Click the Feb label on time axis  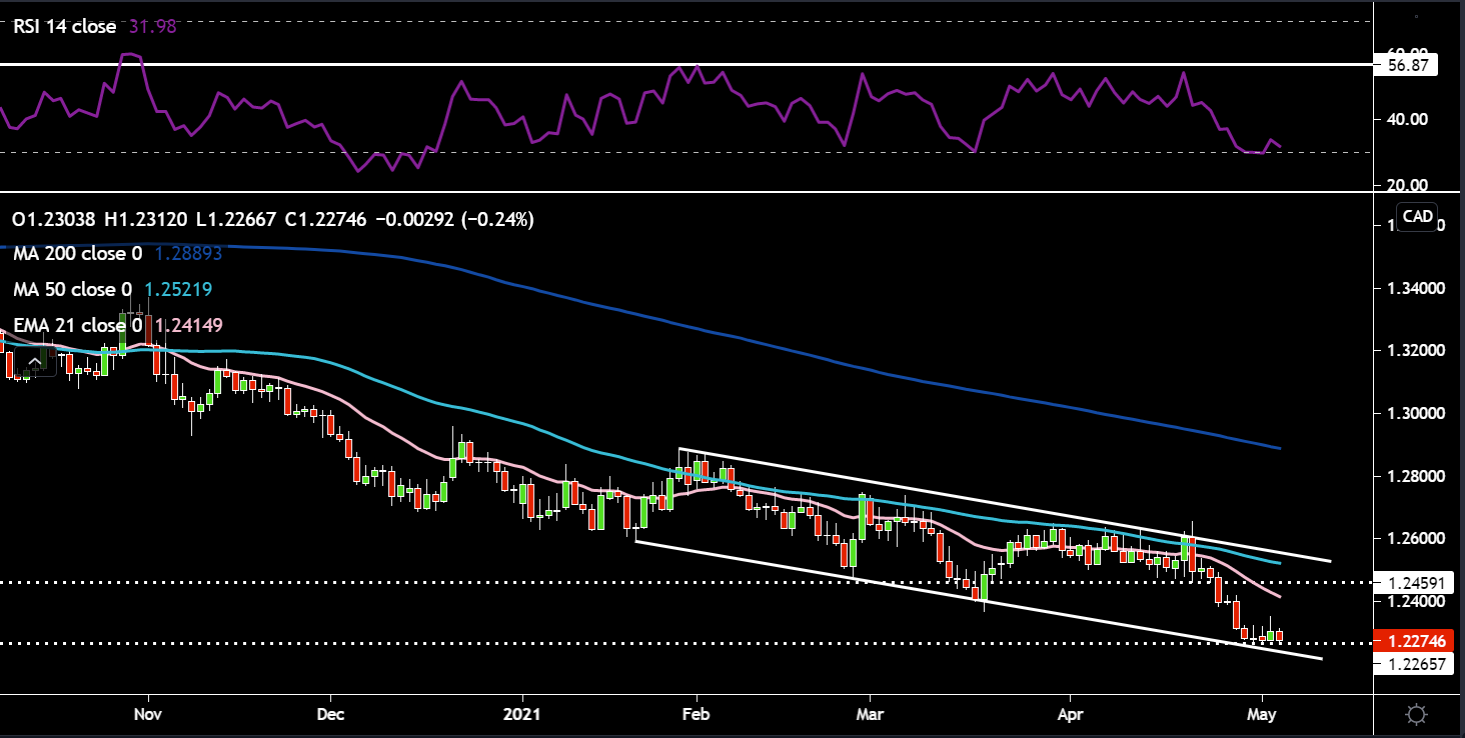696,715
